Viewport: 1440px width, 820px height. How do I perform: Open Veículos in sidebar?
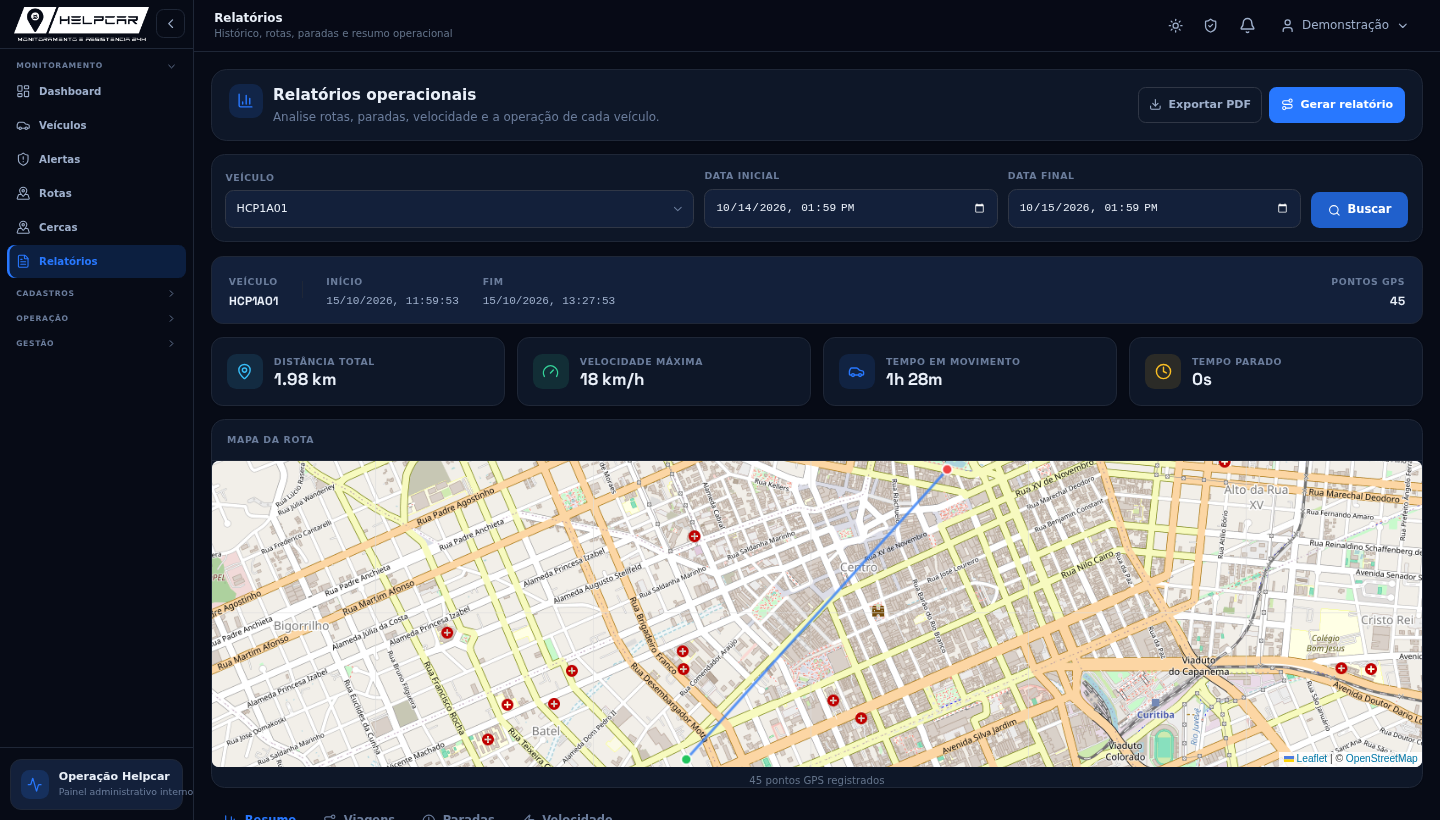pyautogui.click(x=96, y=125)
